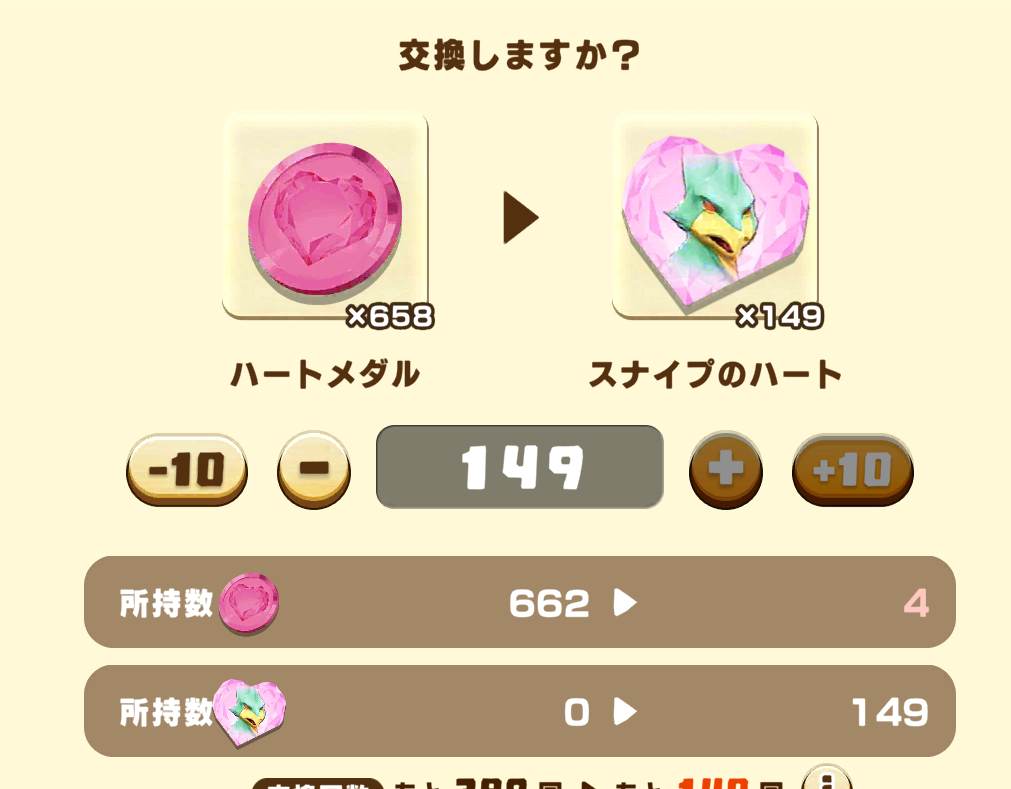Select the quantity field showing 149
Viewport: 1011px width, 789px height.
520,467
